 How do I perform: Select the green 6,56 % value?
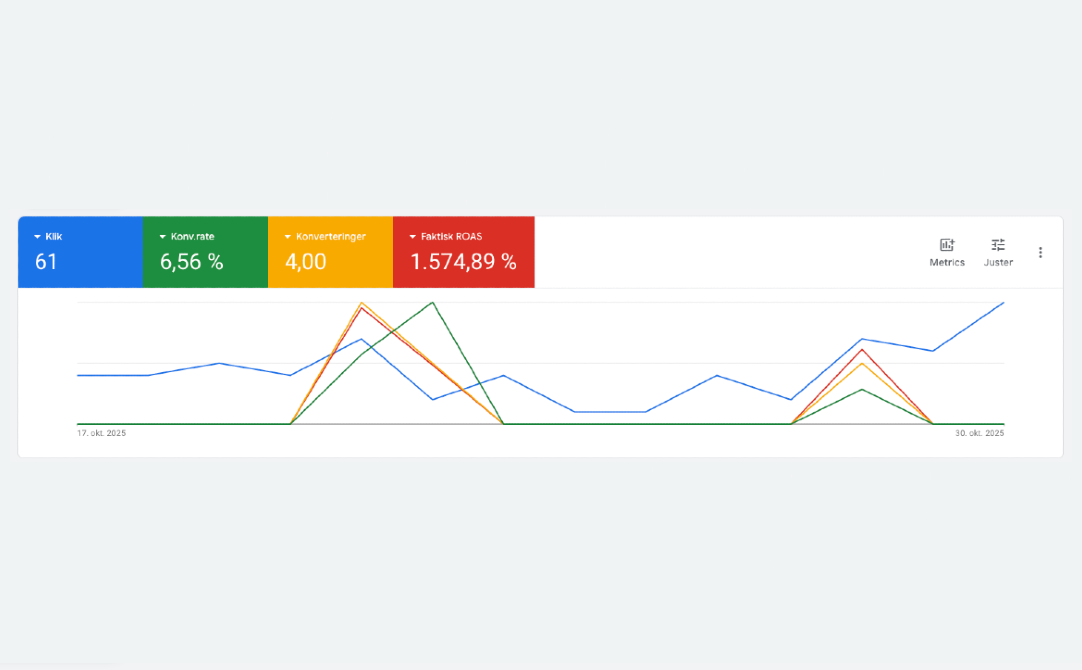pos(191,262)
